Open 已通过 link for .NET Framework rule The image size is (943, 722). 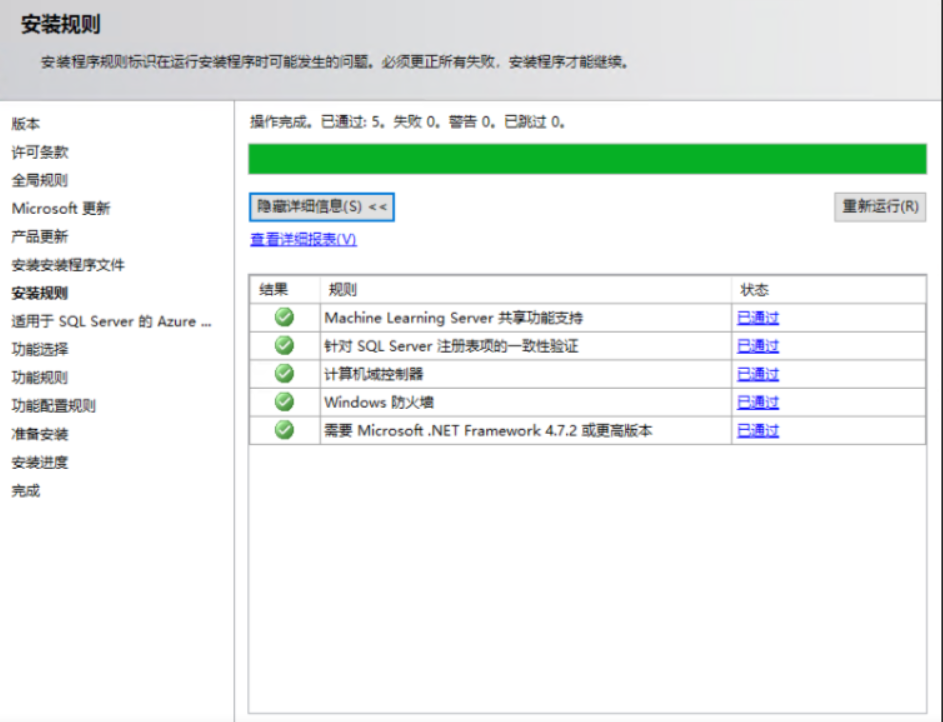pos(758,430)
